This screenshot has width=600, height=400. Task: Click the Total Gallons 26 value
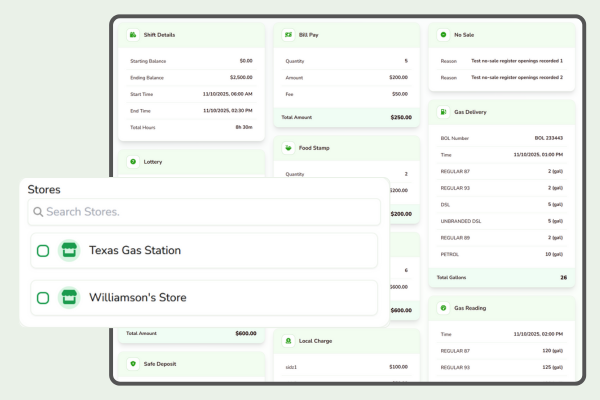point(564,278)
